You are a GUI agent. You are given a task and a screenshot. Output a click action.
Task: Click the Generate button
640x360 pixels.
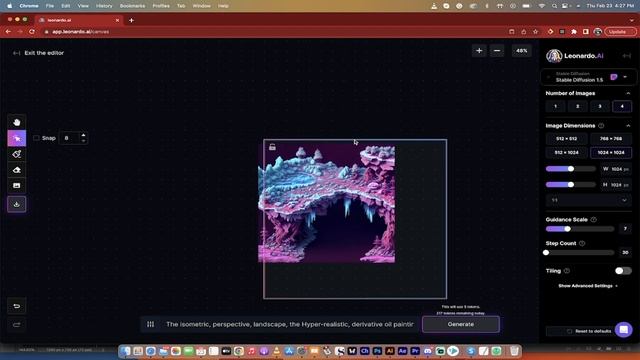pos(461,324)
